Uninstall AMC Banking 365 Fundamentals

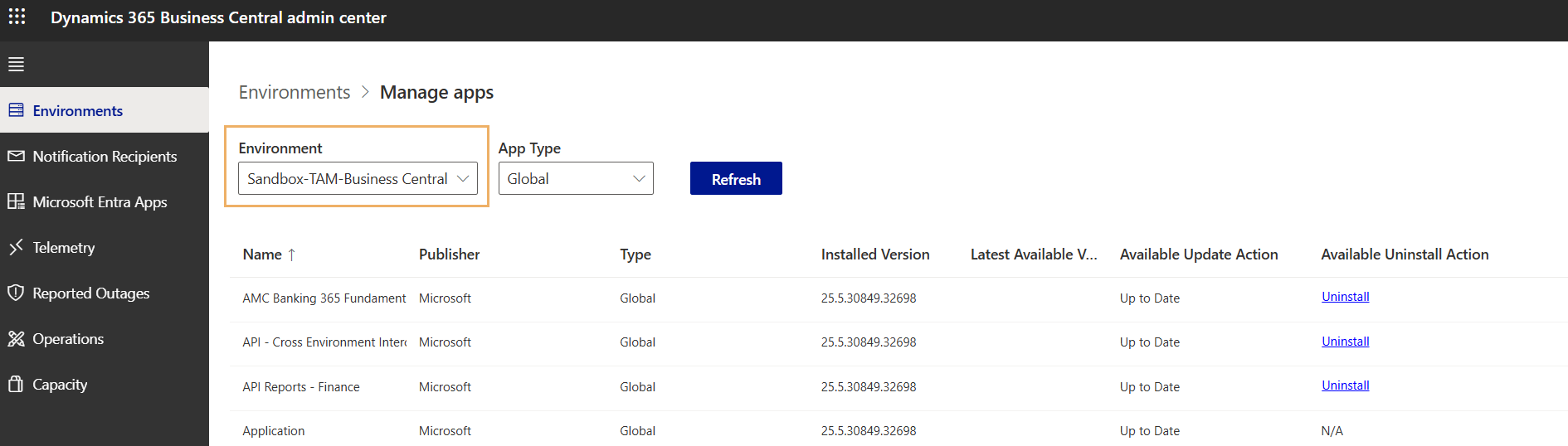[1345, 297]
